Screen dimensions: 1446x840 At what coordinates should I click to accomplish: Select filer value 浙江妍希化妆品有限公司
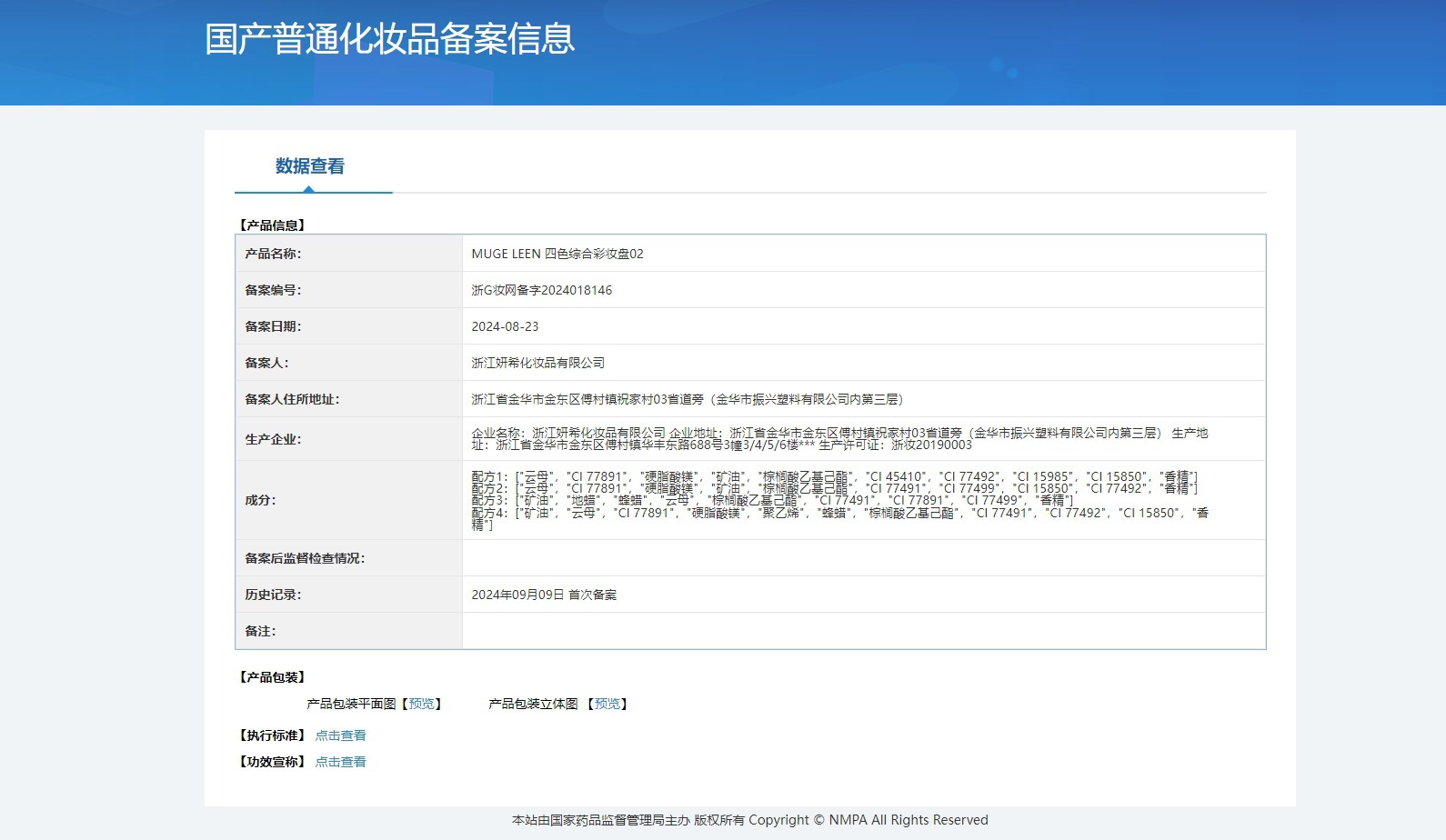coord(538,363)
